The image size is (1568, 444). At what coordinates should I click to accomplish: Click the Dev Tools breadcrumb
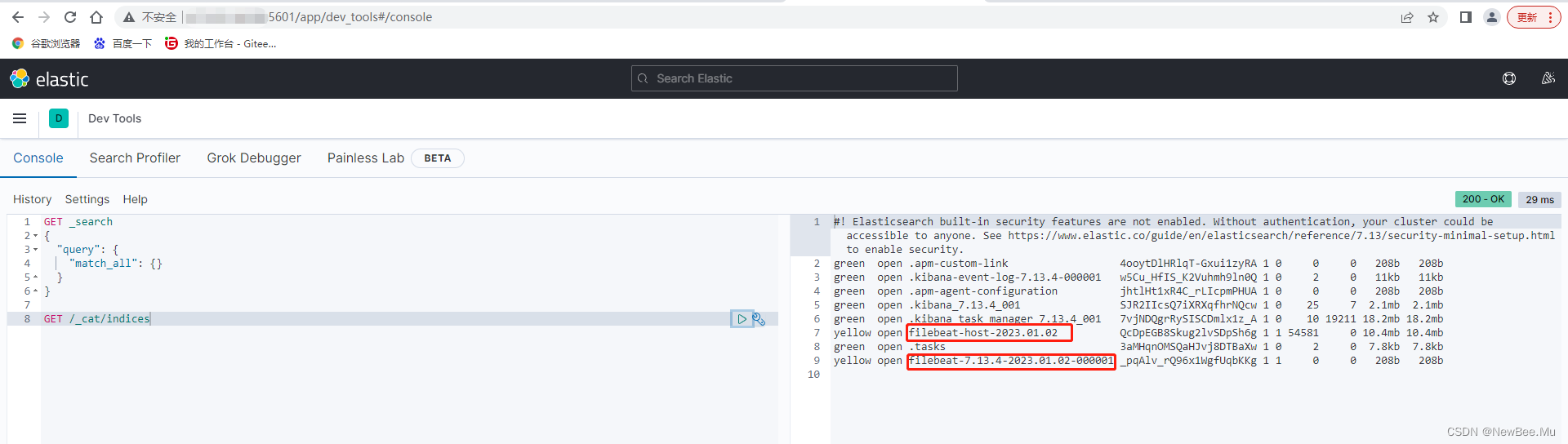115,118
